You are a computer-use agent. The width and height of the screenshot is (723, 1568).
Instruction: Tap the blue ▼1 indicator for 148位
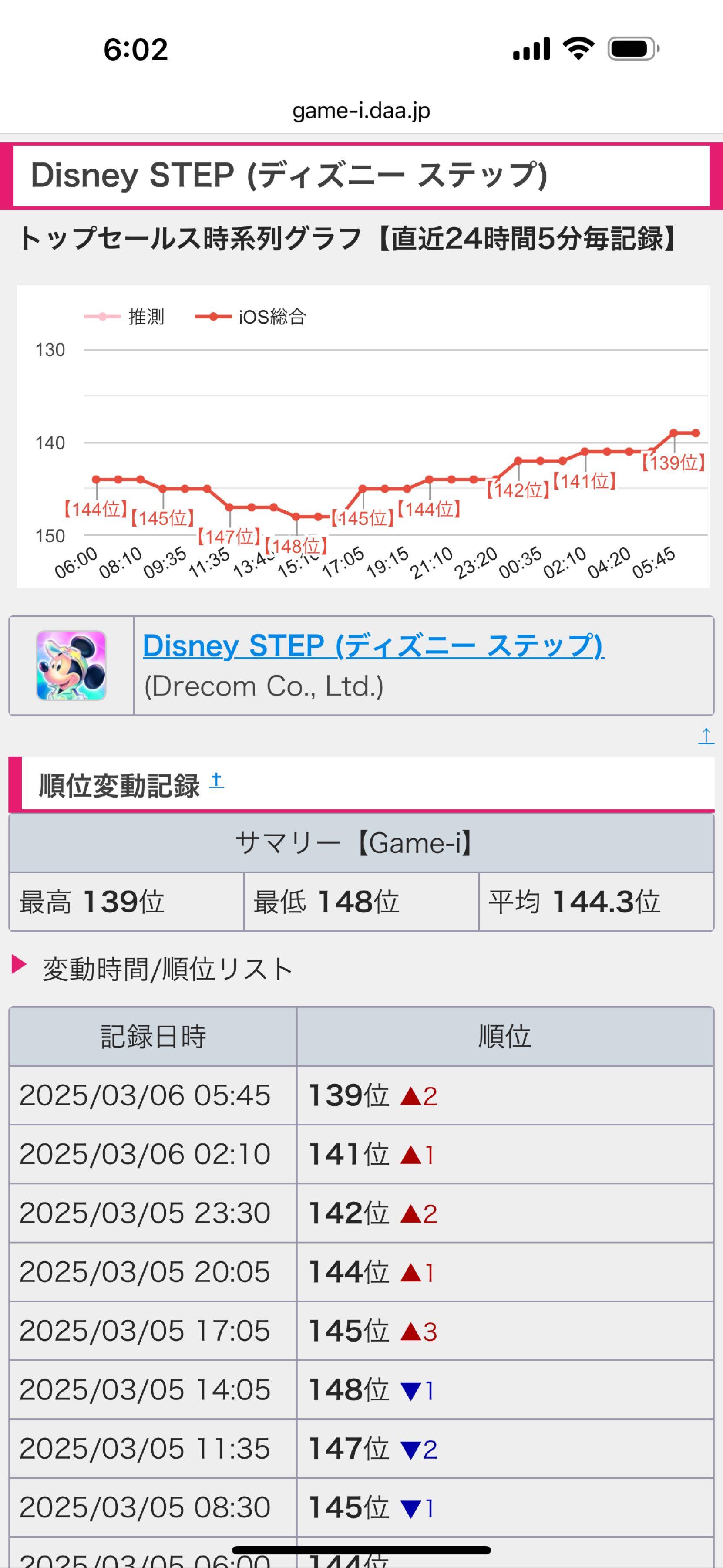pyautogui.click(x=417, y=1391)
